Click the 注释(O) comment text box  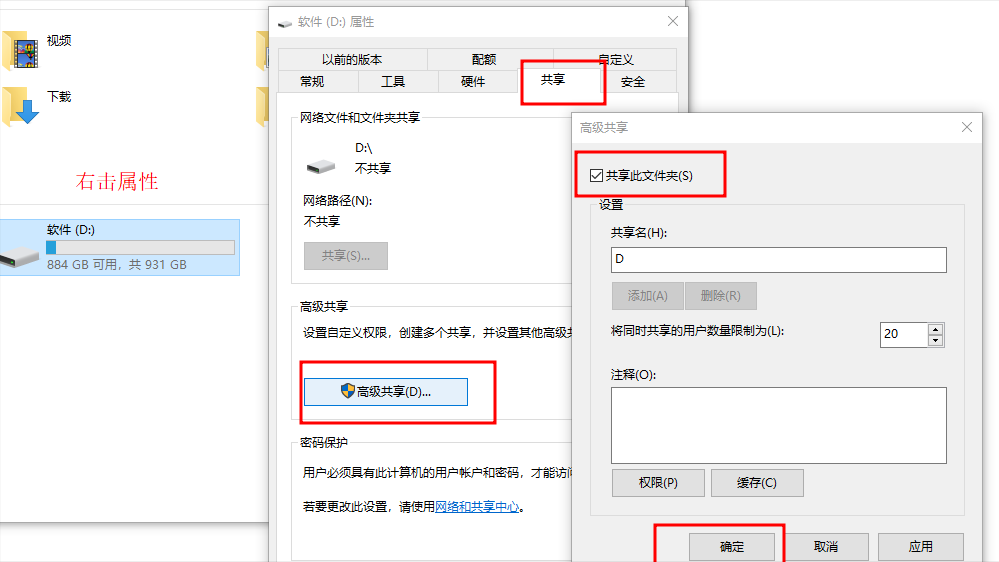coord(779,425)
